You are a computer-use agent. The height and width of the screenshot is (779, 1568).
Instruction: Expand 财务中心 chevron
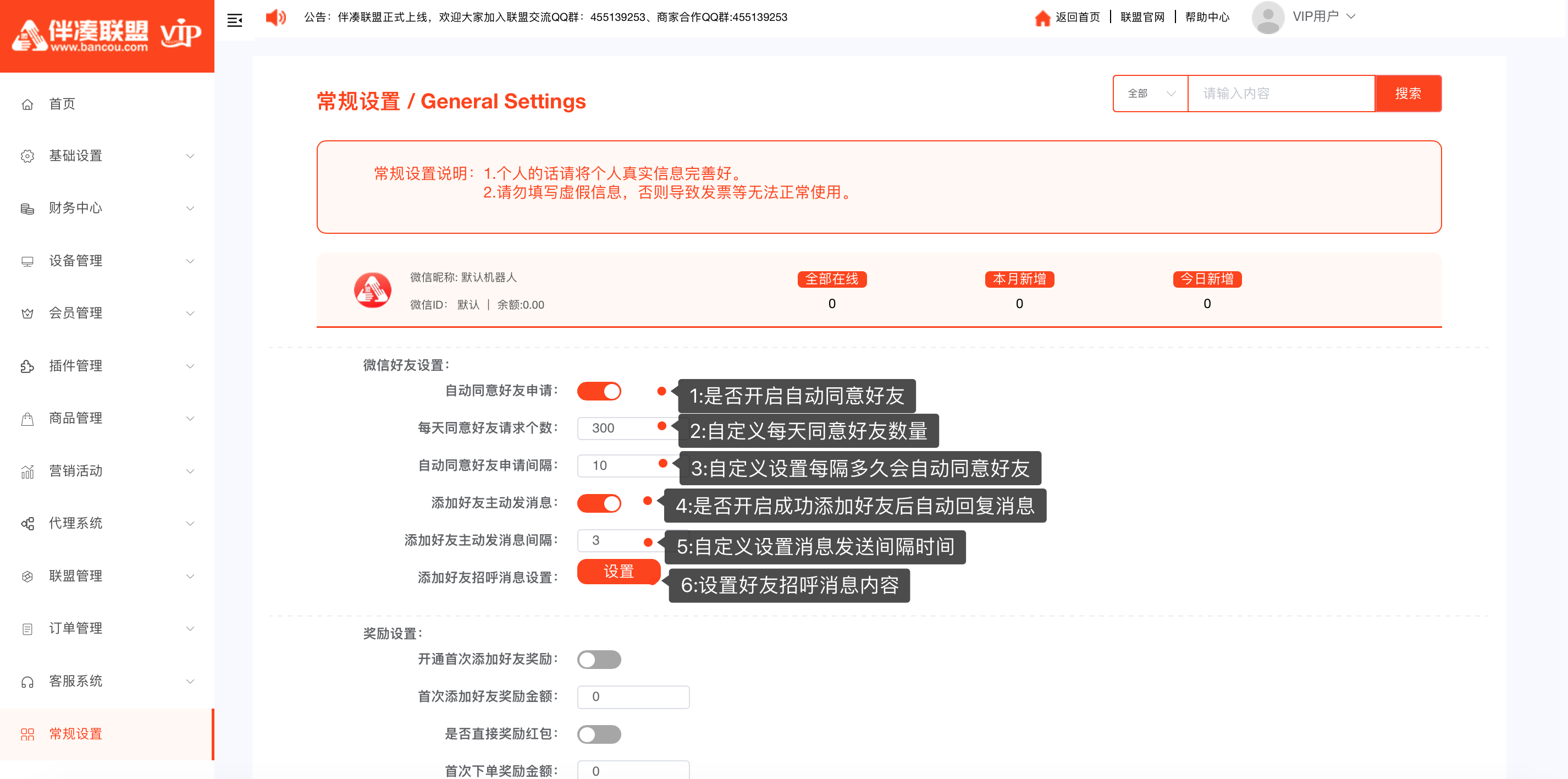coord(190,209)
